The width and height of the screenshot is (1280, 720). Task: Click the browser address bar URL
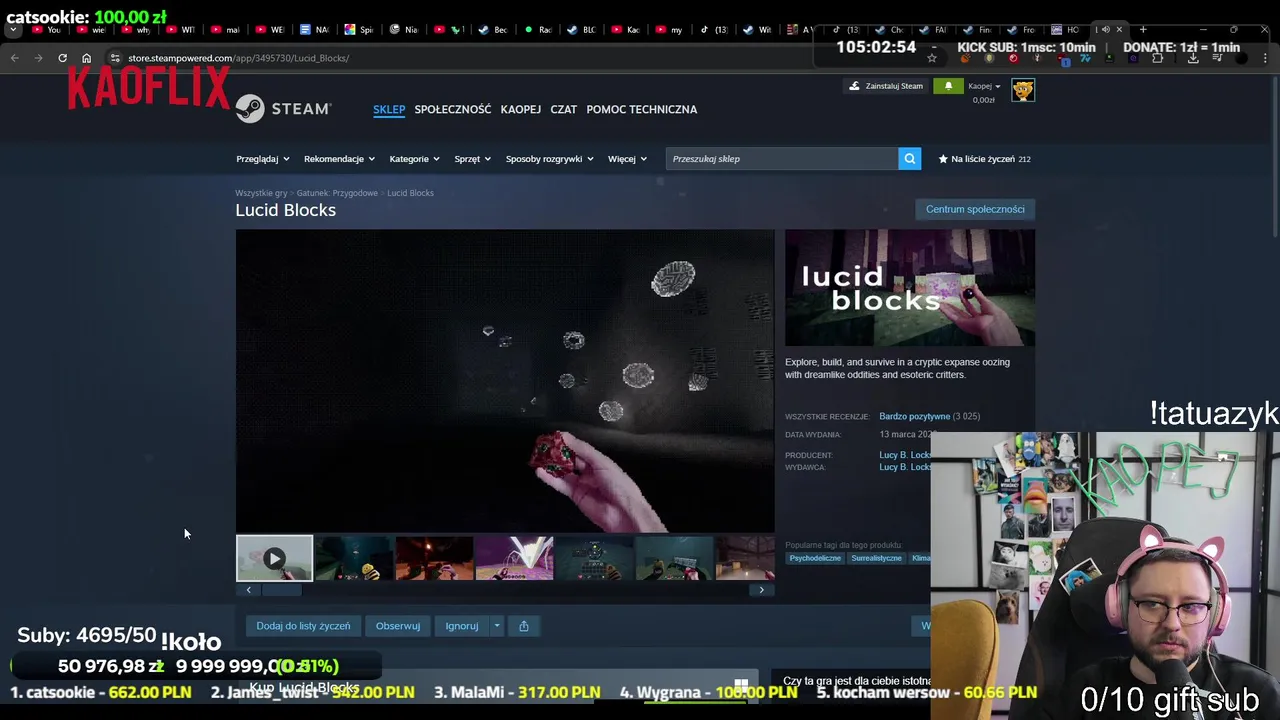pyautogui.click(x=238, y=58)
